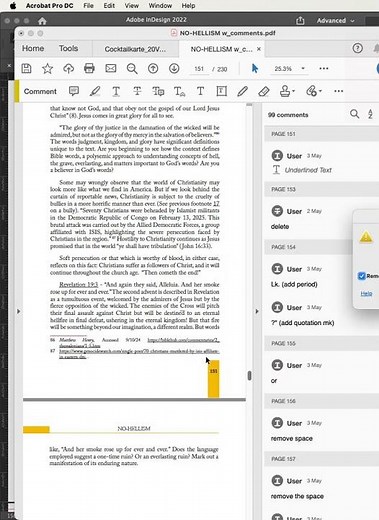The height and width of the screenshot is (520, 379).
Task: Sort comments using the A-Z icon
Action: pyautogui.click(x=370, y=114)
